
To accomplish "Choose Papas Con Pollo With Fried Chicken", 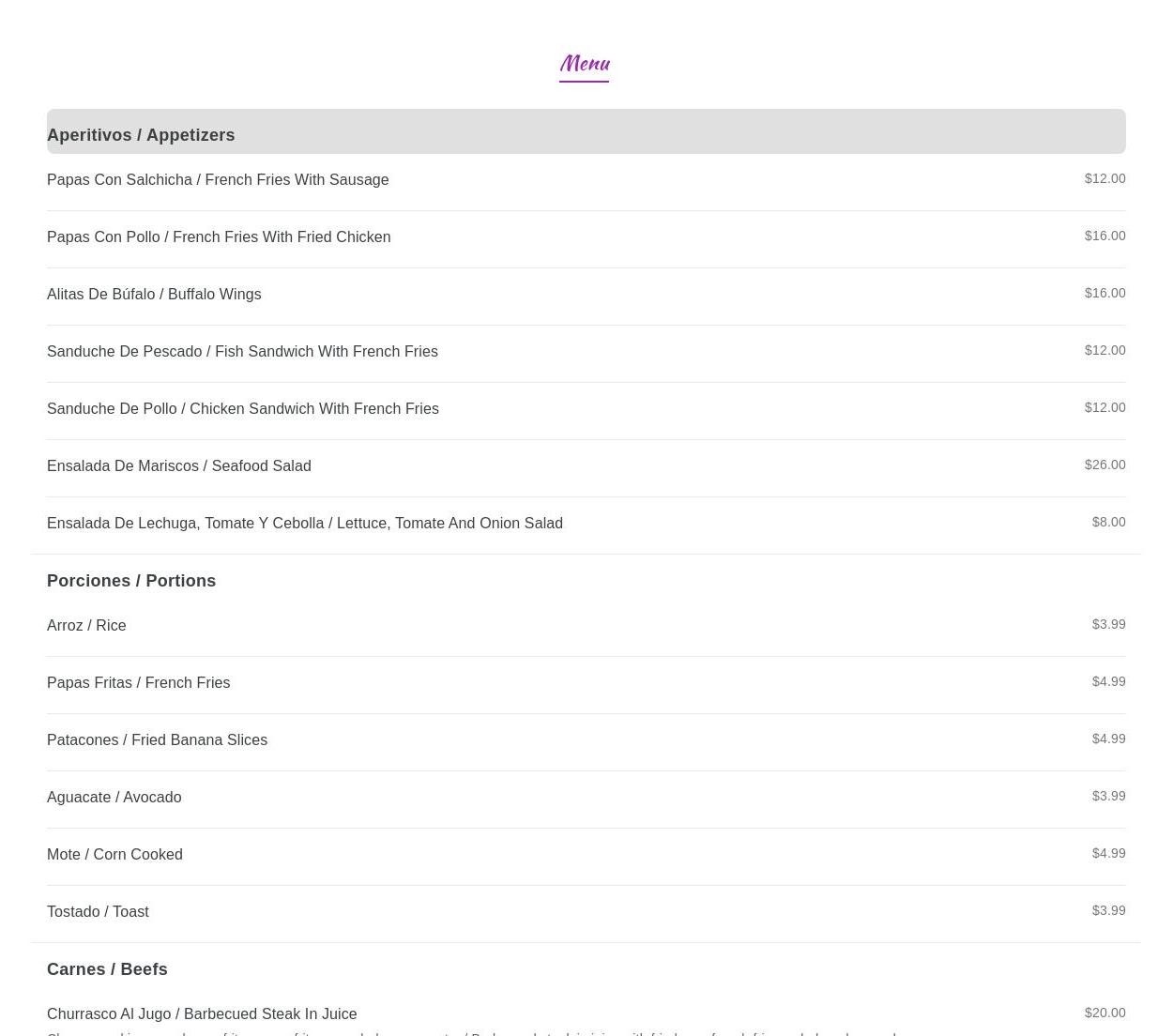I will 219,237.
